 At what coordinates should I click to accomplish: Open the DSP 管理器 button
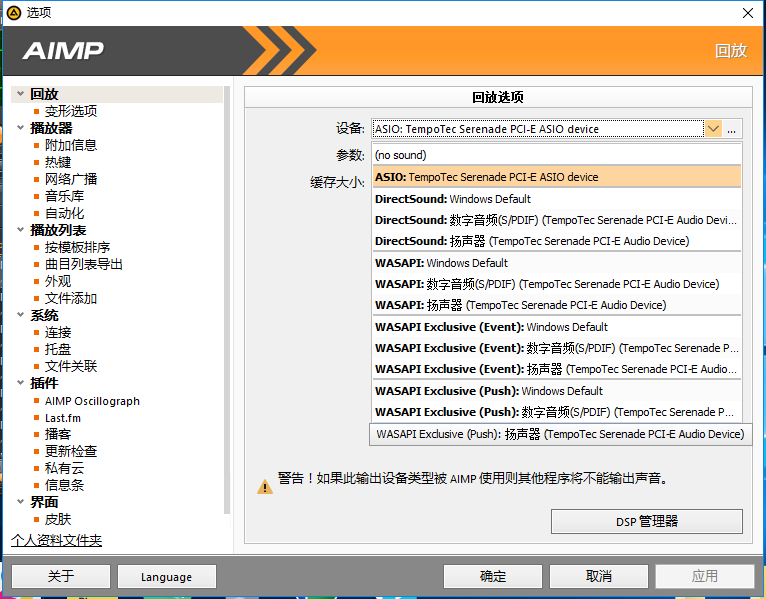click(x=646, y=521)
